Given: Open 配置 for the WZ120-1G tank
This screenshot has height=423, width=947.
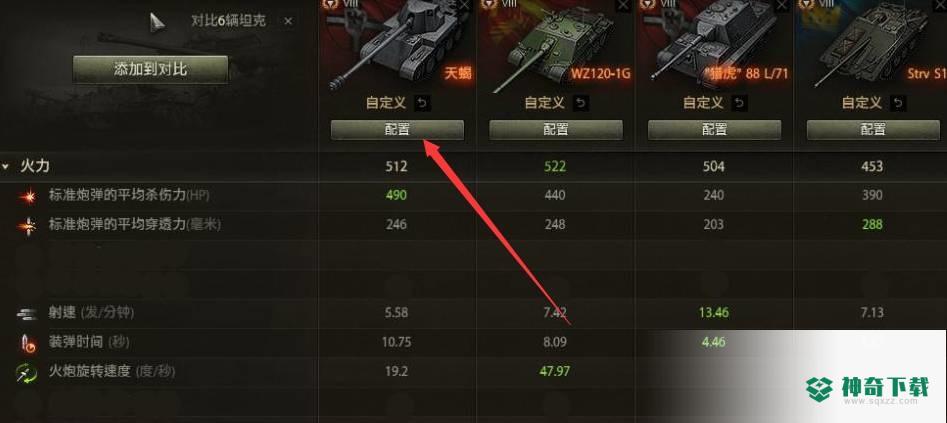Looking at the screenshot, I should point(556,129).
